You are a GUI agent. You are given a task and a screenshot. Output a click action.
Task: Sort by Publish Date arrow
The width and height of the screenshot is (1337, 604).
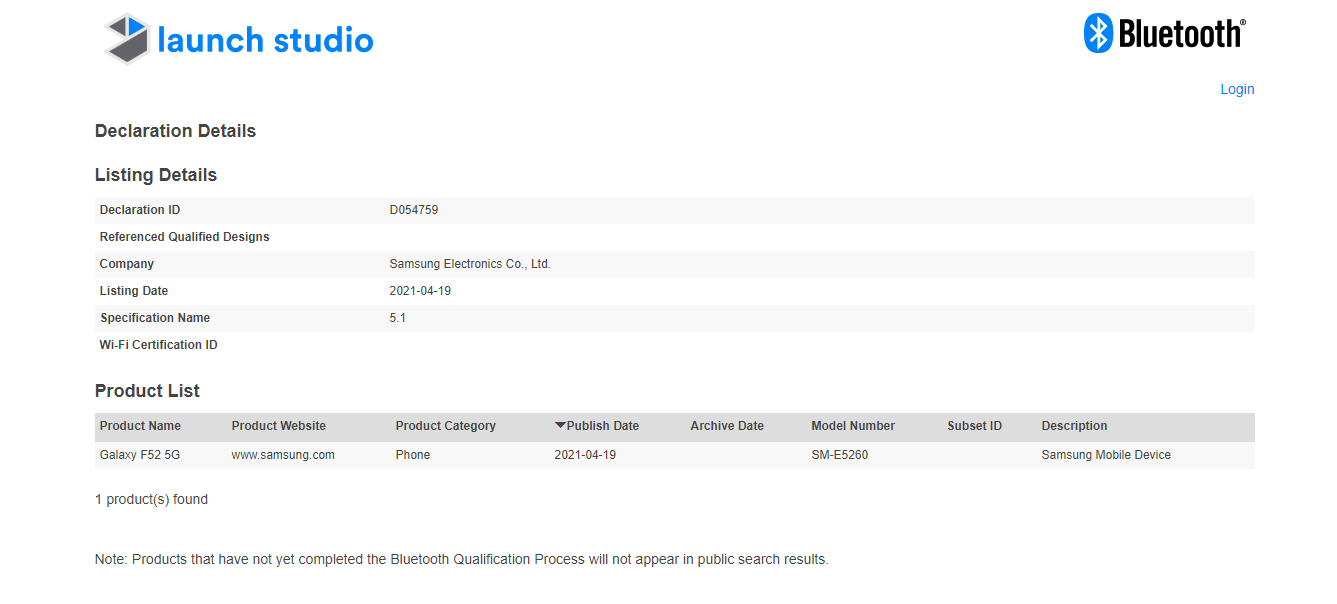(x=560, y=425)
